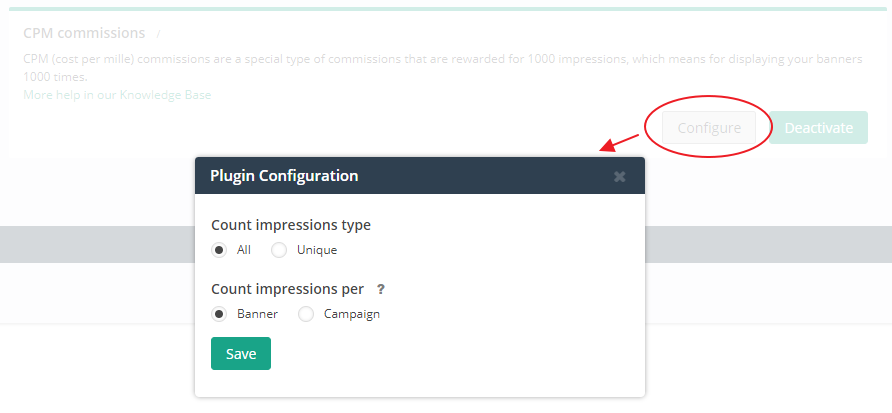This screenshot has height=413, width=892.
Task: Click the CPM commissions description paragraph
Action: [x=440, y=68]
